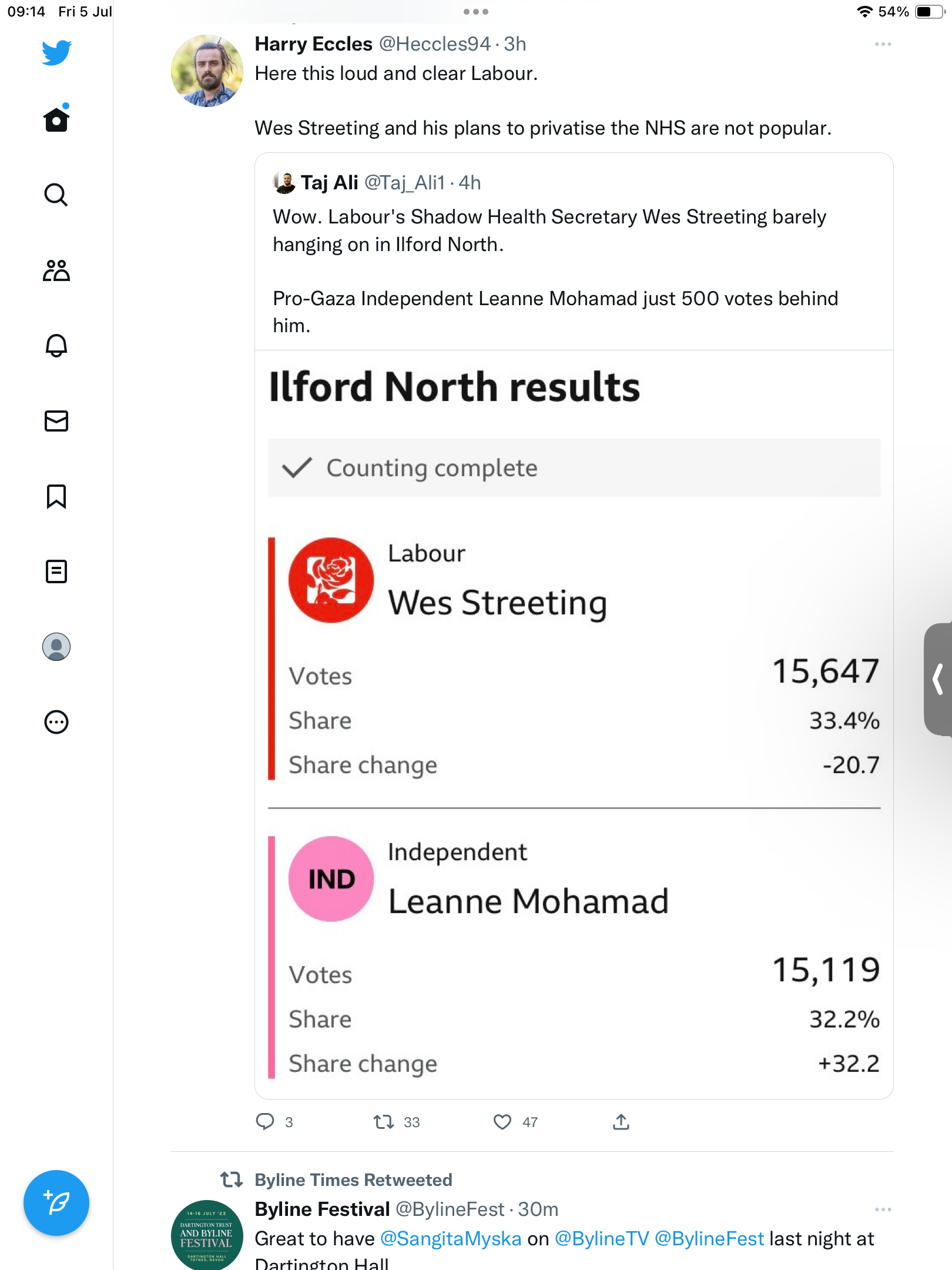Retweet Harry Eccles' tweet

384,1122
